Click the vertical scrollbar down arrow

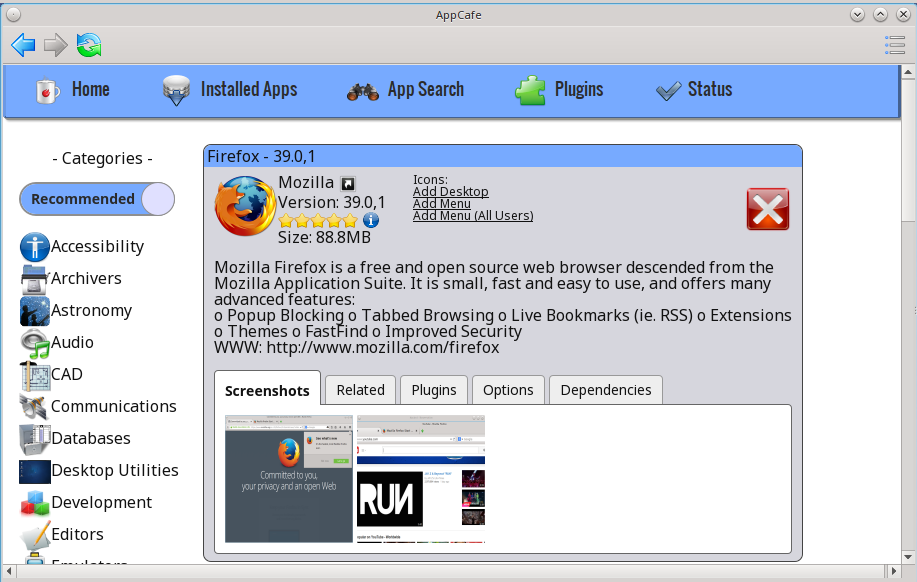click(x=908, y=557)
